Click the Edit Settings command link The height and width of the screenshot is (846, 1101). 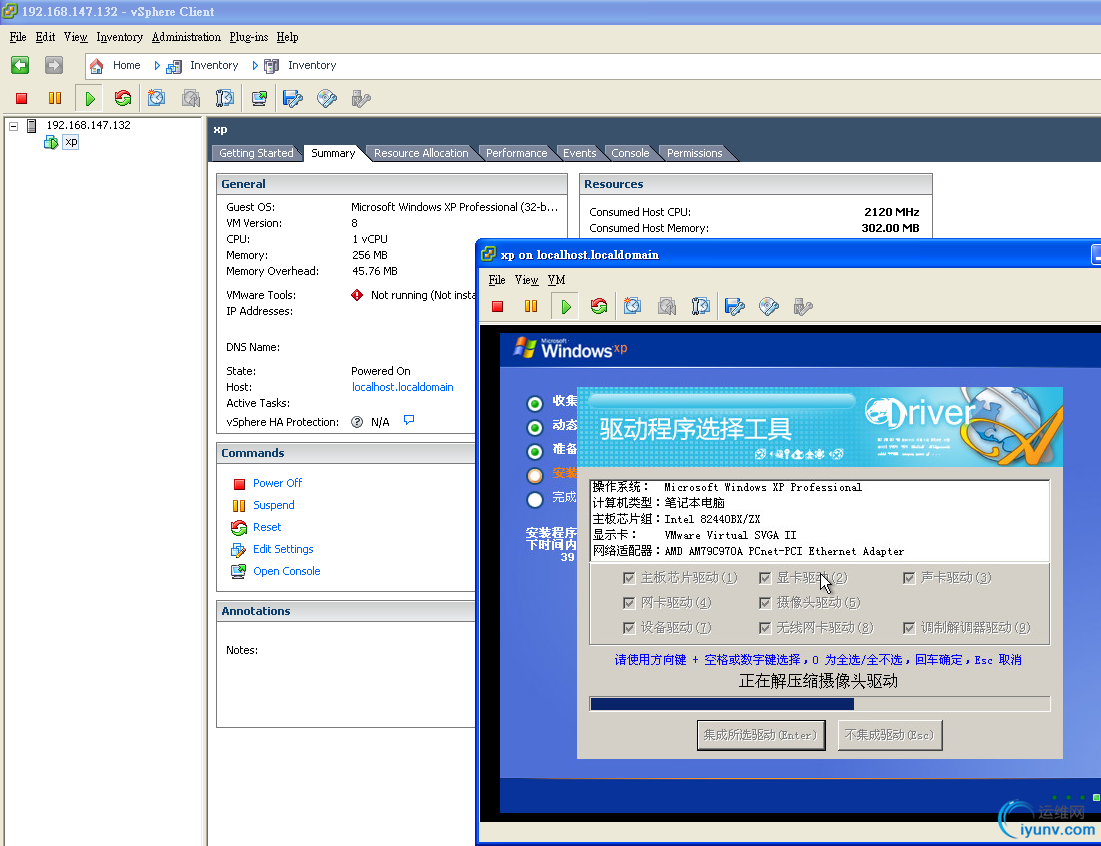283,549
